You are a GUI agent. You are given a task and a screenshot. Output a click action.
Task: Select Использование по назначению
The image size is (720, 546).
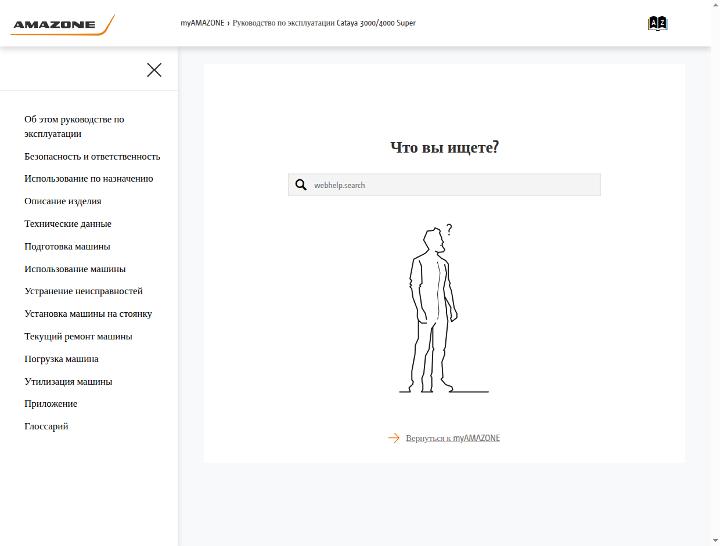pos(89,179)
